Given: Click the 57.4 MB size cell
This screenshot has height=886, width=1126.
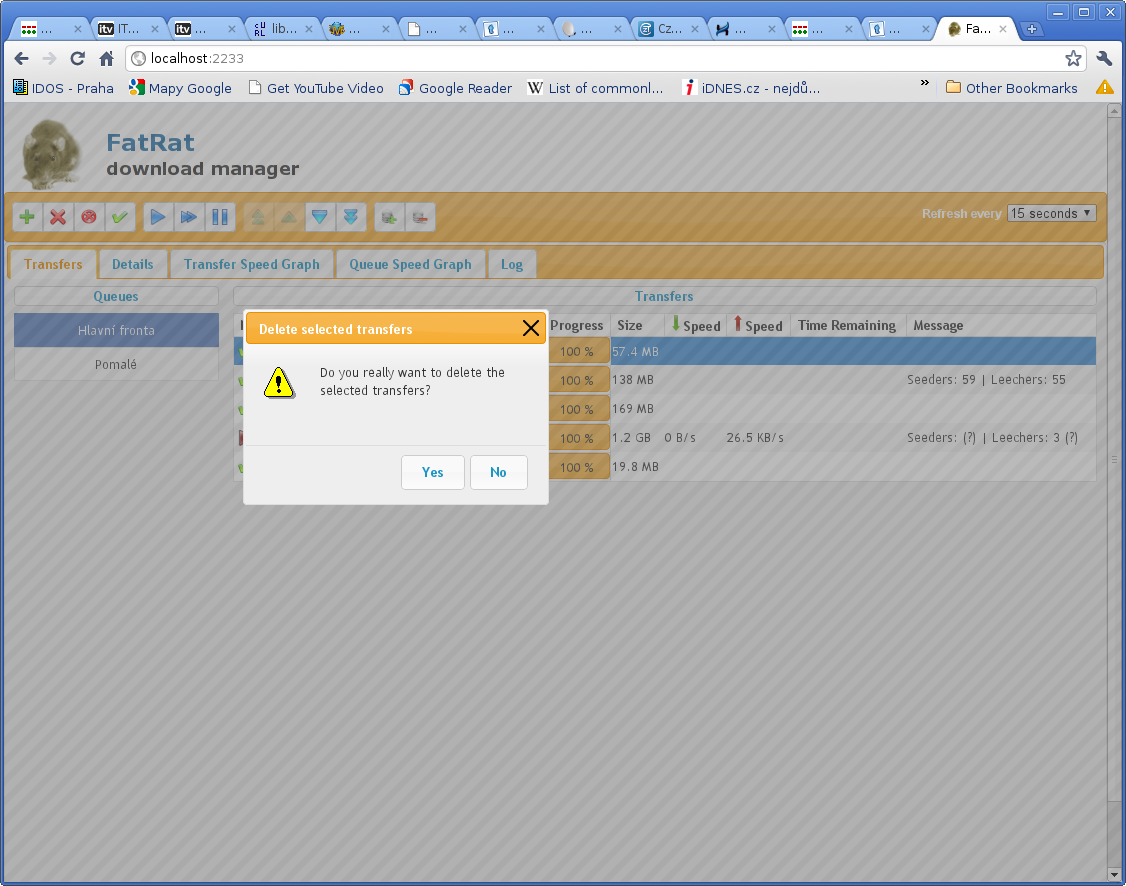Looking at the screenshot, I should coord(636,352).
